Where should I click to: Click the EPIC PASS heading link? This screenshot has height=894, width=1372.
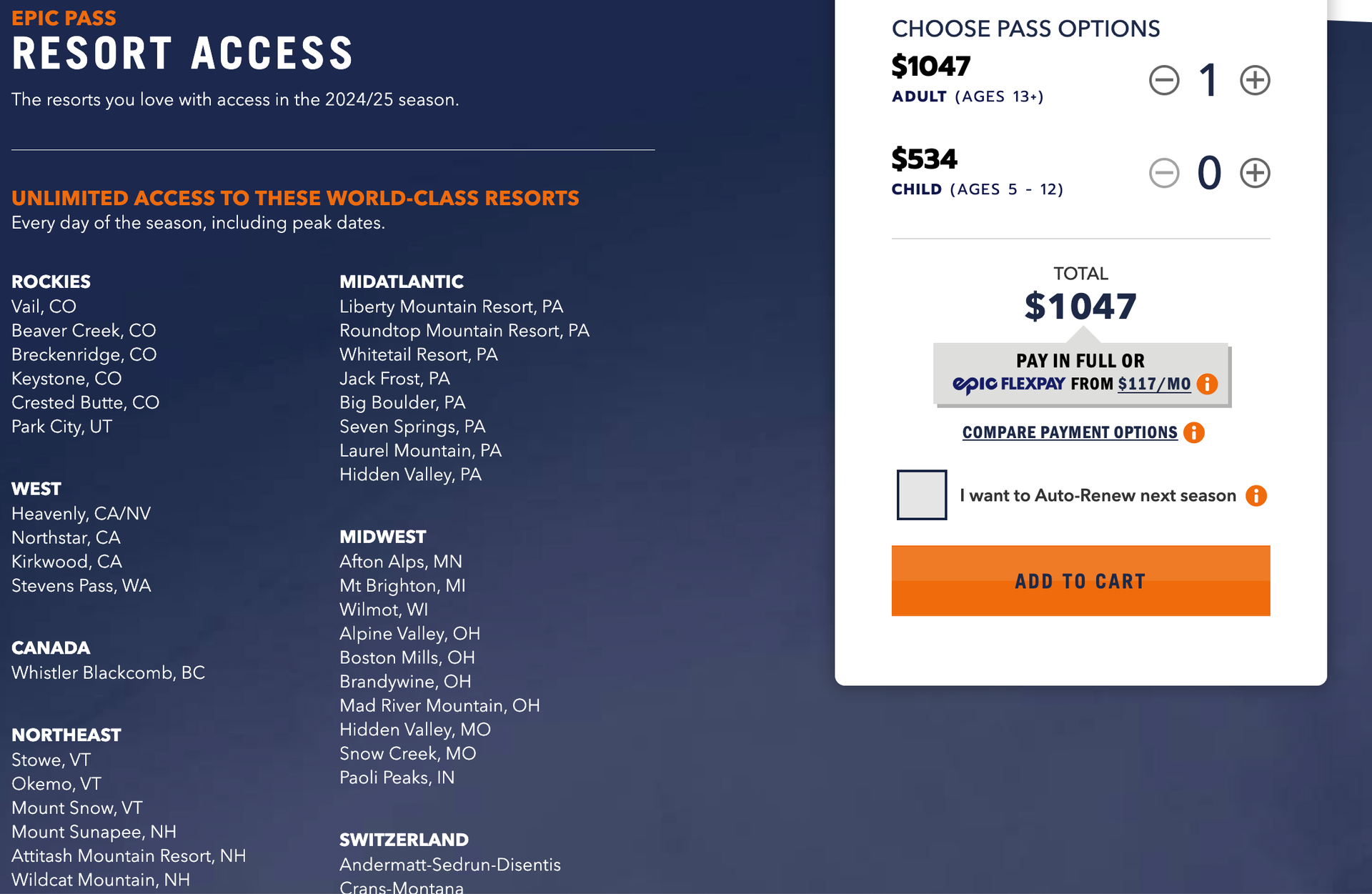64,17
